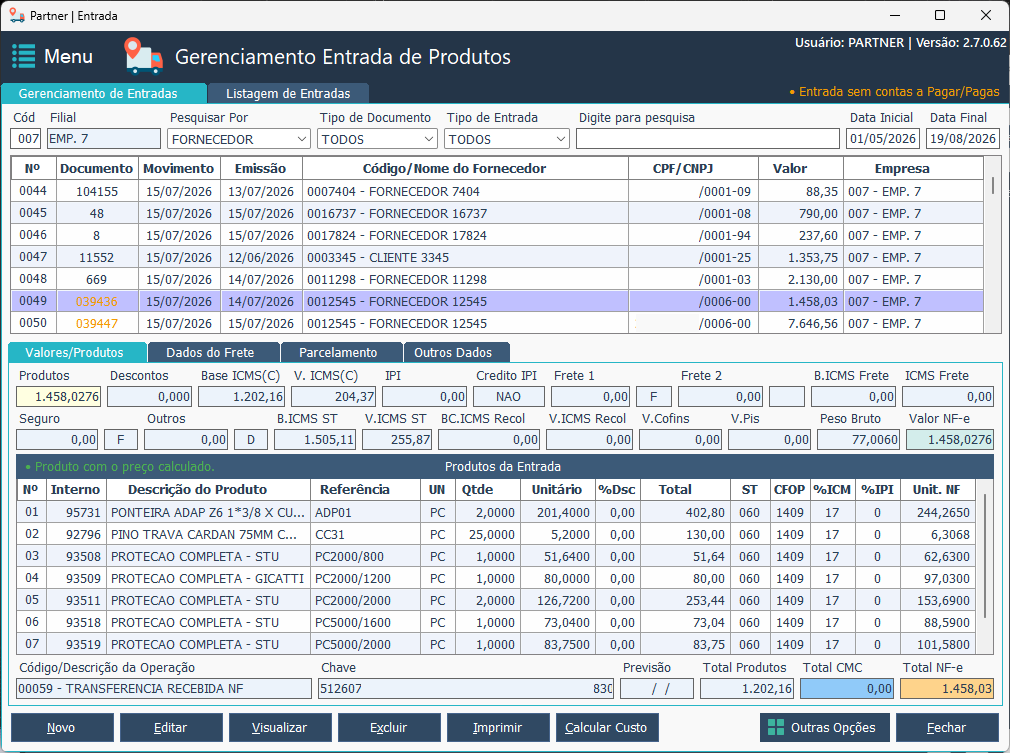Click the grid icon on Outras Opções
This screenshot has width=1010, height=753.
tap(776, 727)
